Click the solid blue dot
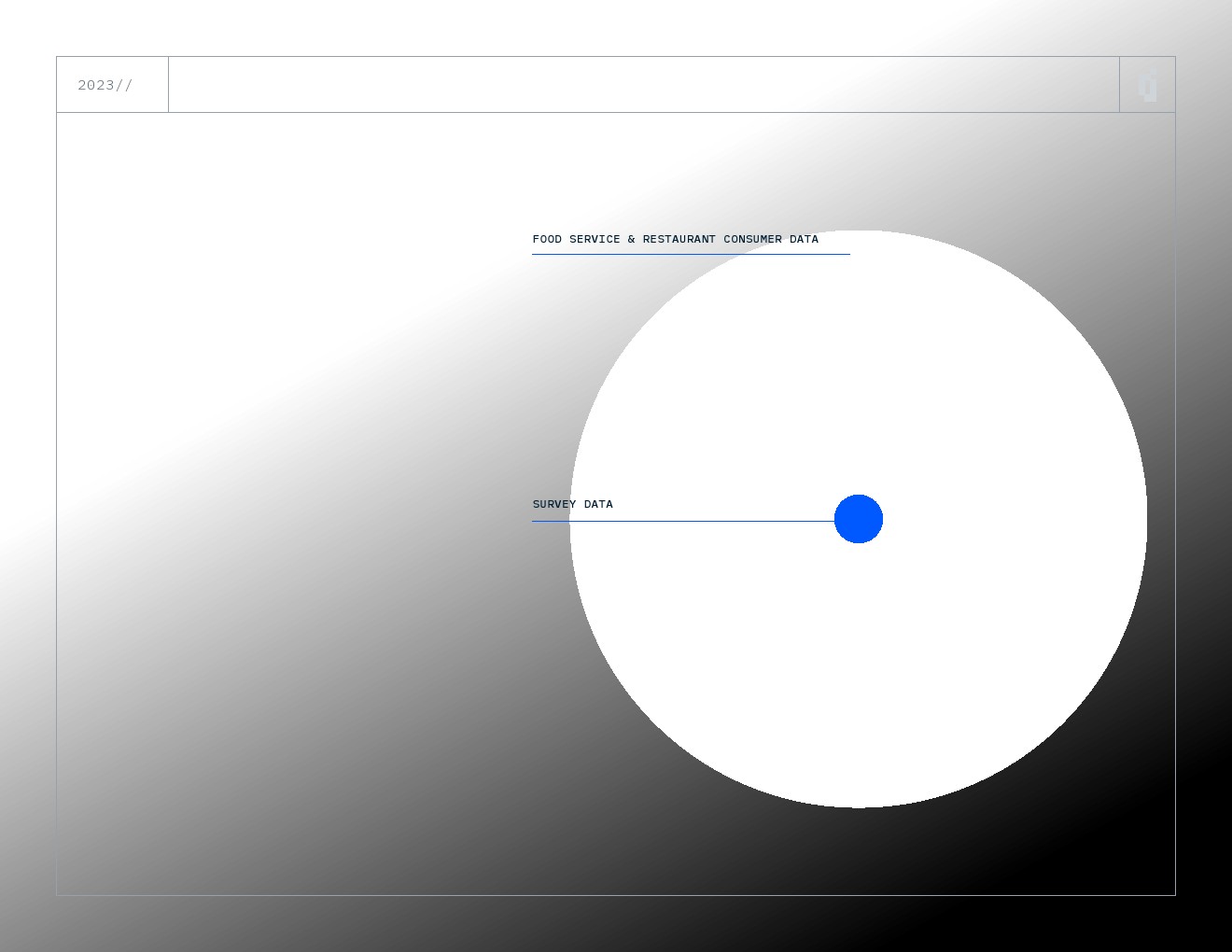Viewport: 1232px width, 952px height. point(859,519)
